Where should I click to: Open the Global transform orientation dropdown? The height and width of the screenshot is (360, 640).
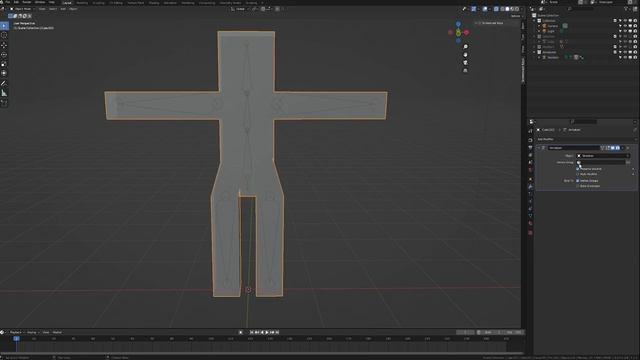pos(239,9)
